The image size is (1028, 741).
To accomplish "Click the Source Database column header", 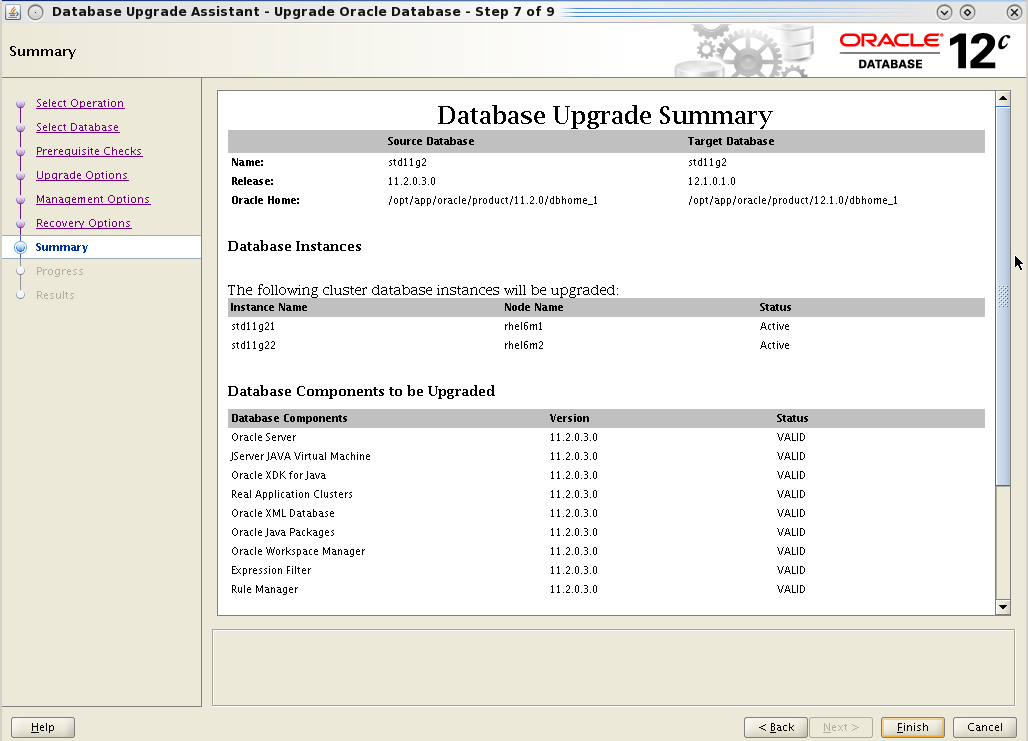I will (431, 141).
